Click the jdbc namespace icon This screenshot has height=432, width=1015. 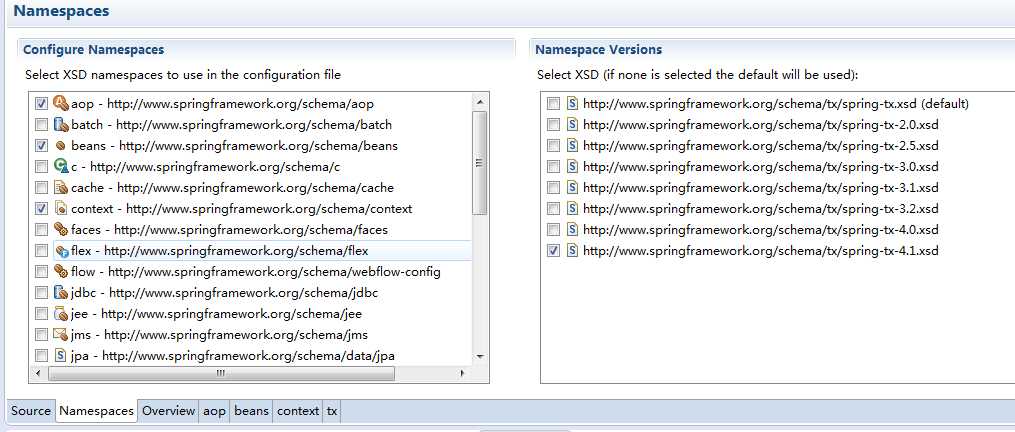click(x=61, y=293)
